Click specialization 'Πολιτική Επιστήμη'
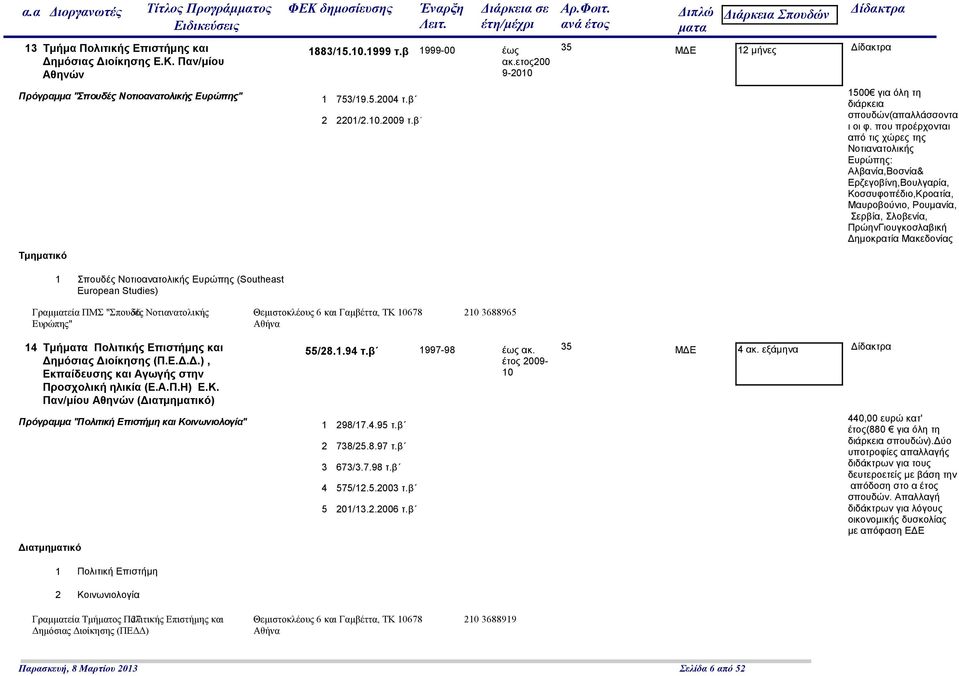 117,571
